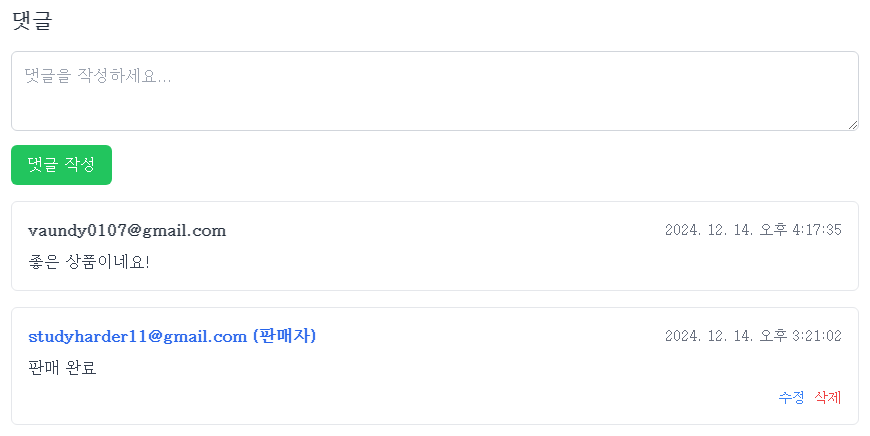Viewport: 870px width, 436px height.
Task: Click the (판매자) seller label
Action: 284,336
